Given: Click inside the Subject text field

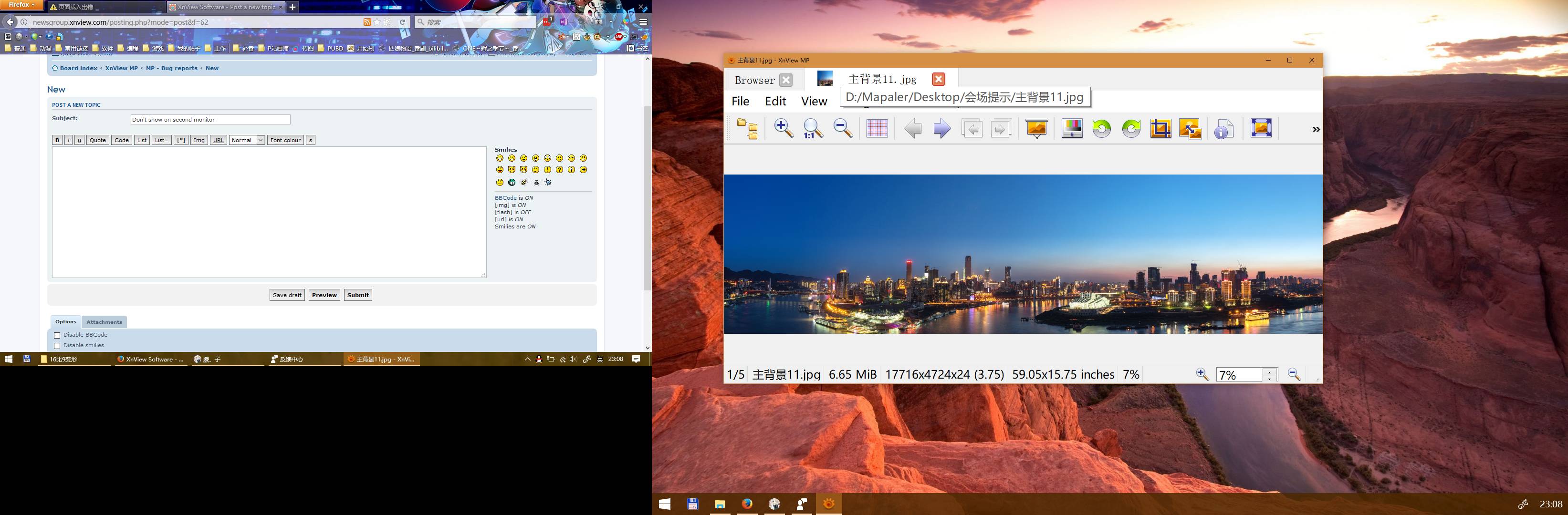Looking at the screenshot, I should (210, 119).
